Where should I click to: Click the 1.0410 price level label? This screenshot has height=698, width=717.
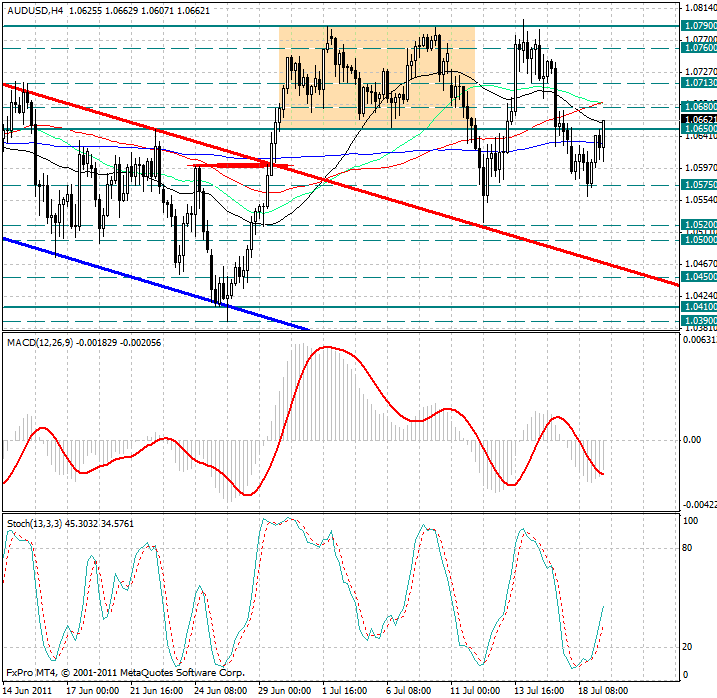(x=699, y=307)
